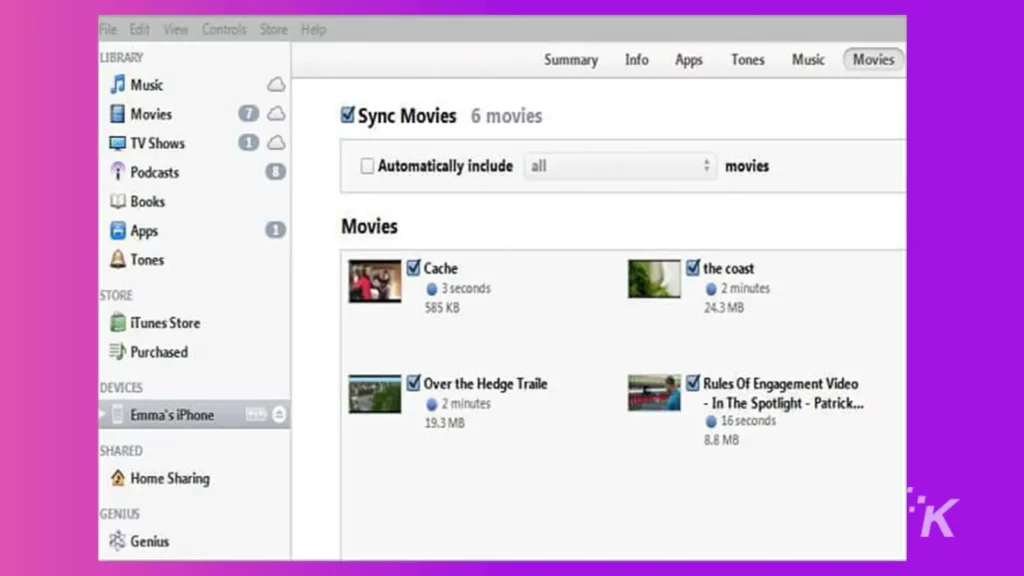This screenshot has height=576, width=1024.
Task: Open the View menu
Action: click(176, 29)
